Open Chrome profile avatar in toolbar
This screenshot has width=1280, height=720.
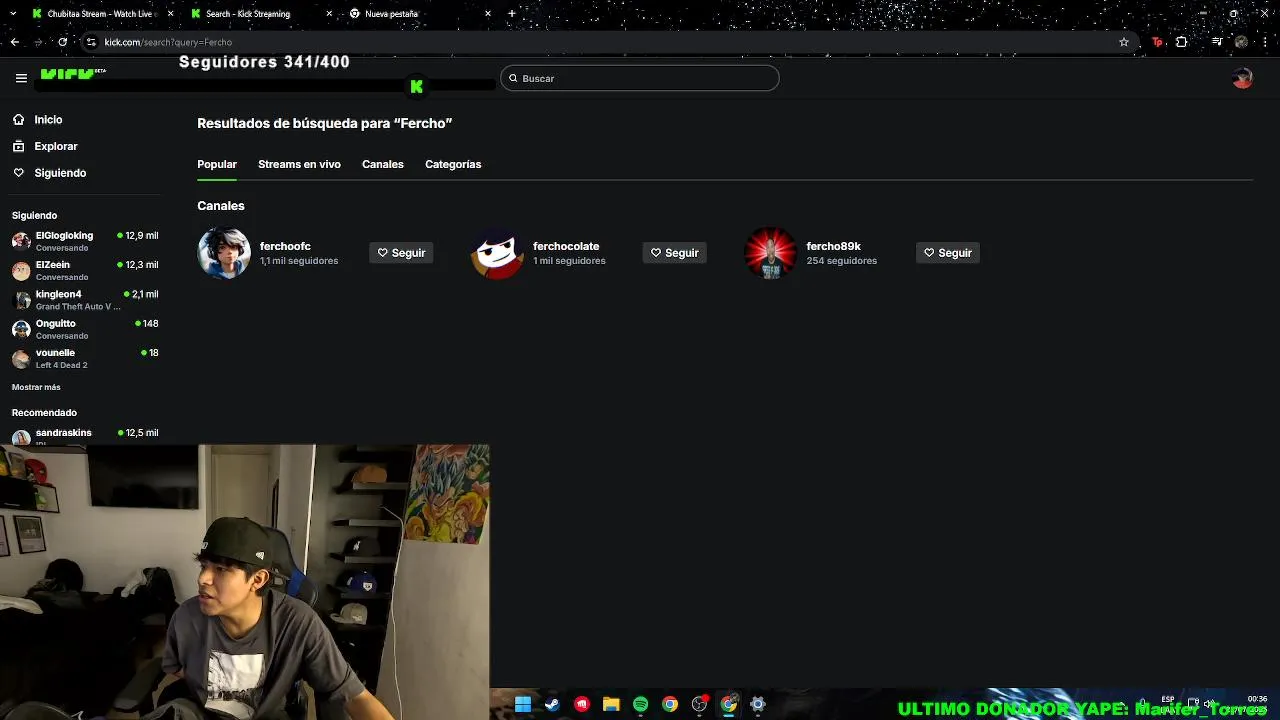[x=1241, y=42]
